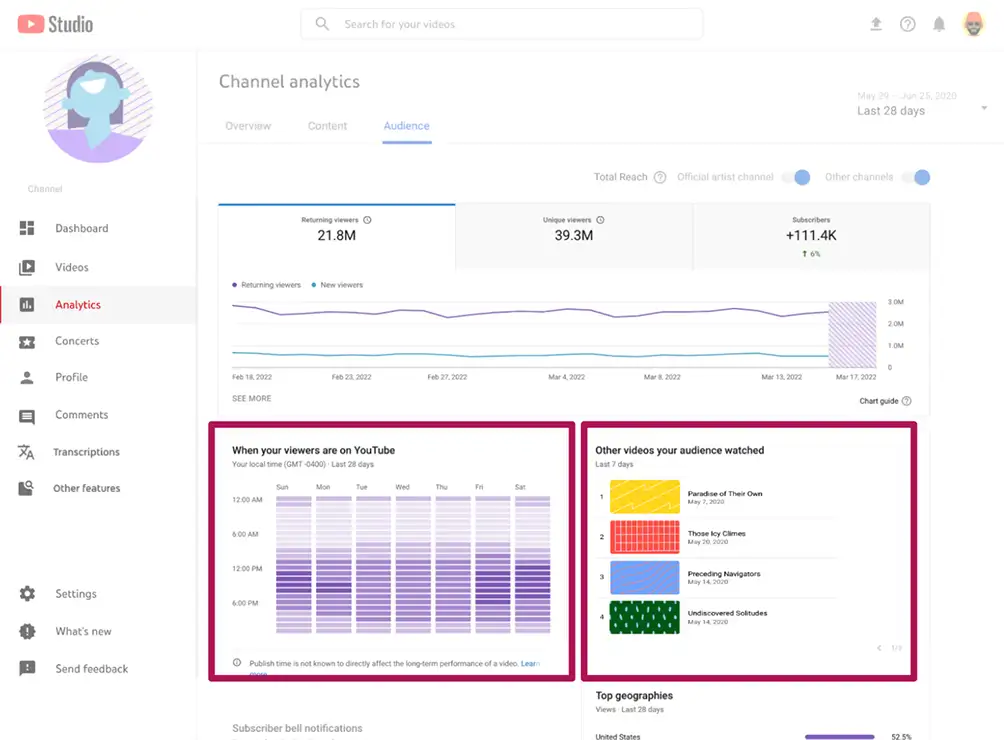The image size is (1004, 740).
Task: Click the search magnifier icon
Action: click(322, 24)
